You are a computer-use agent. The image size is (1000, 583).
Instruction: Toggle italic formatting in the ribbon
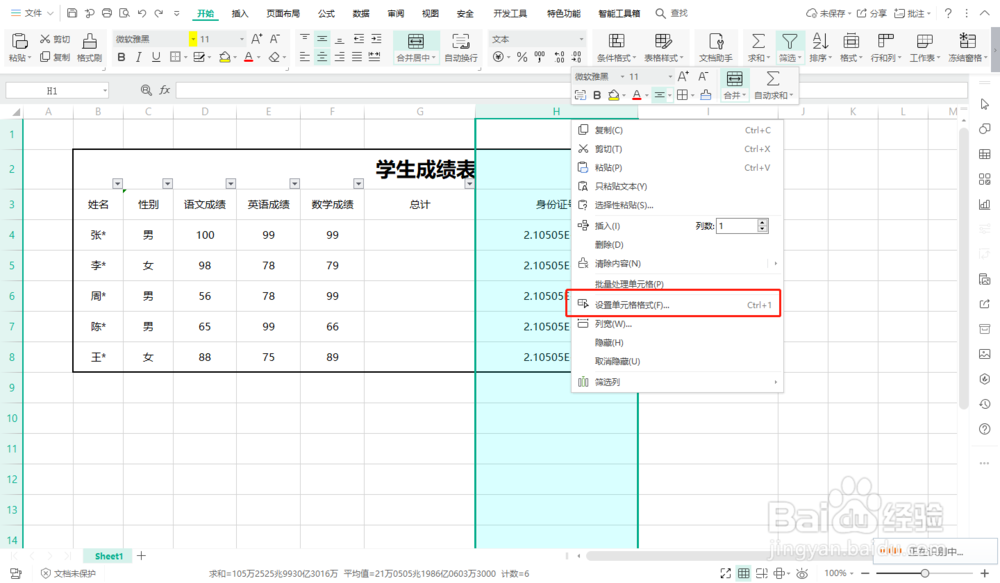(x=137, y=57)
